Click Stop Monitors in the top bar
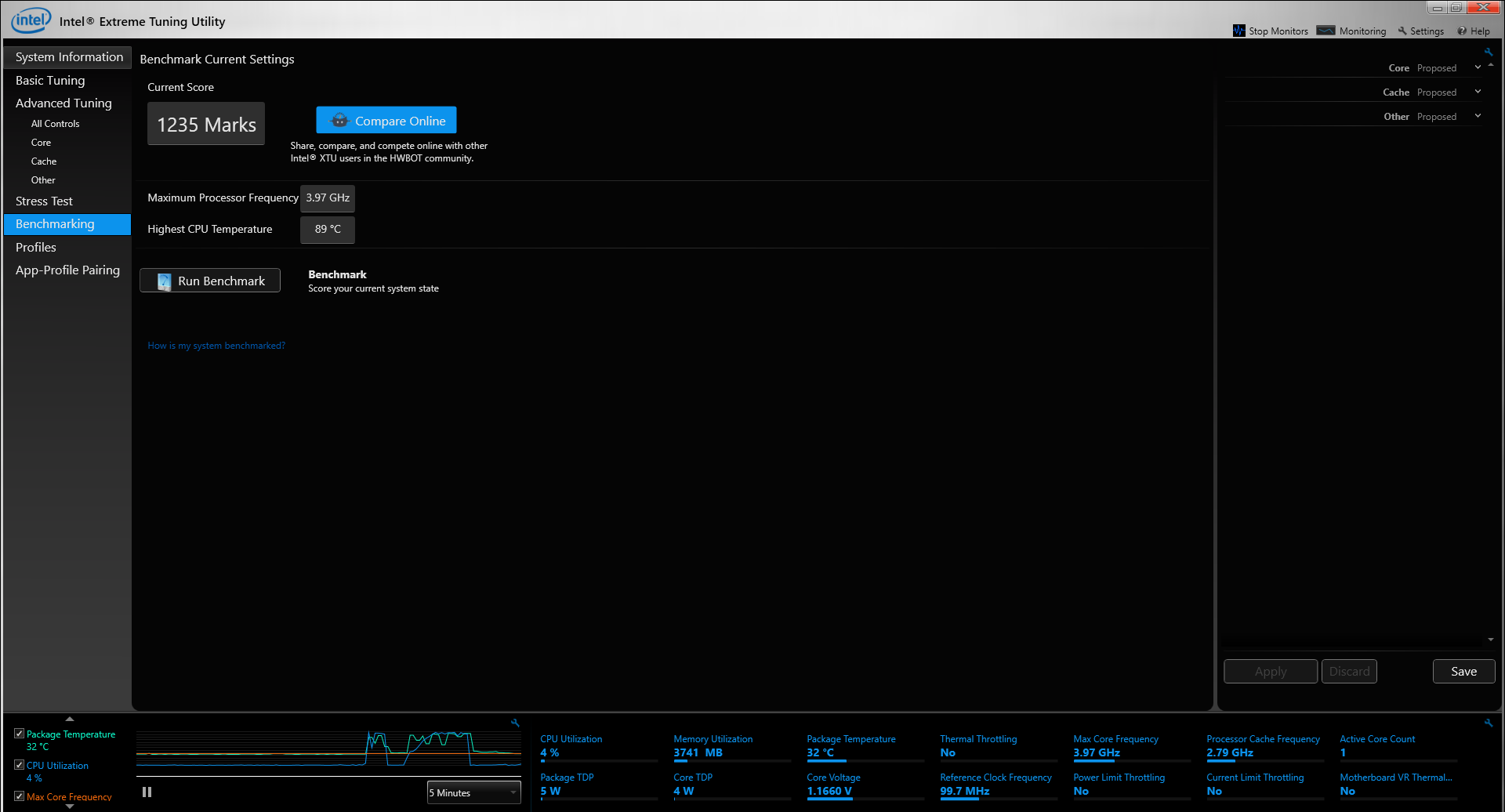1505x812 pixels. [x=1271, y=31]
